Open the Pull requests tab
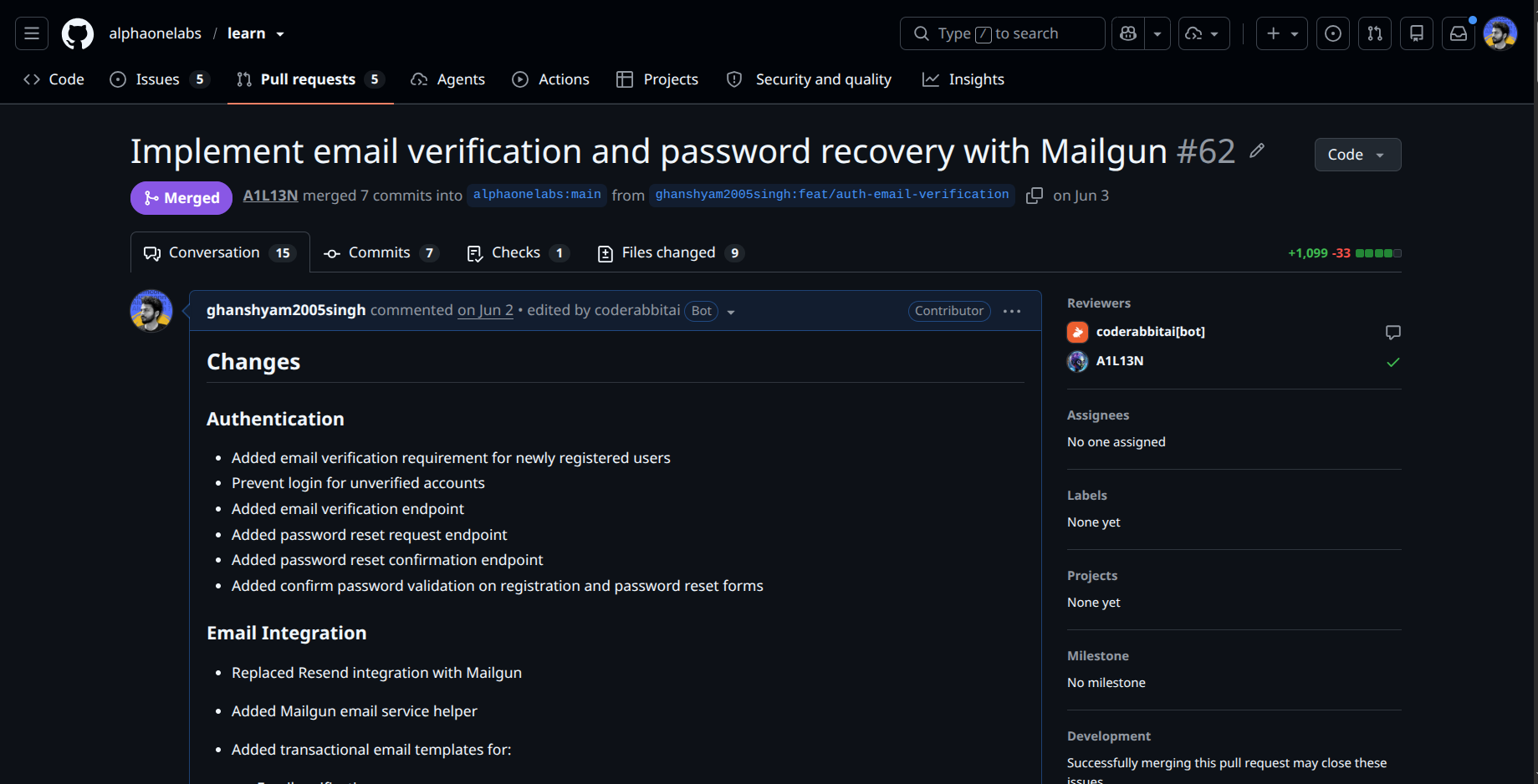The width and height of the screenshot is (1538, 784). (x=309, y=79)
